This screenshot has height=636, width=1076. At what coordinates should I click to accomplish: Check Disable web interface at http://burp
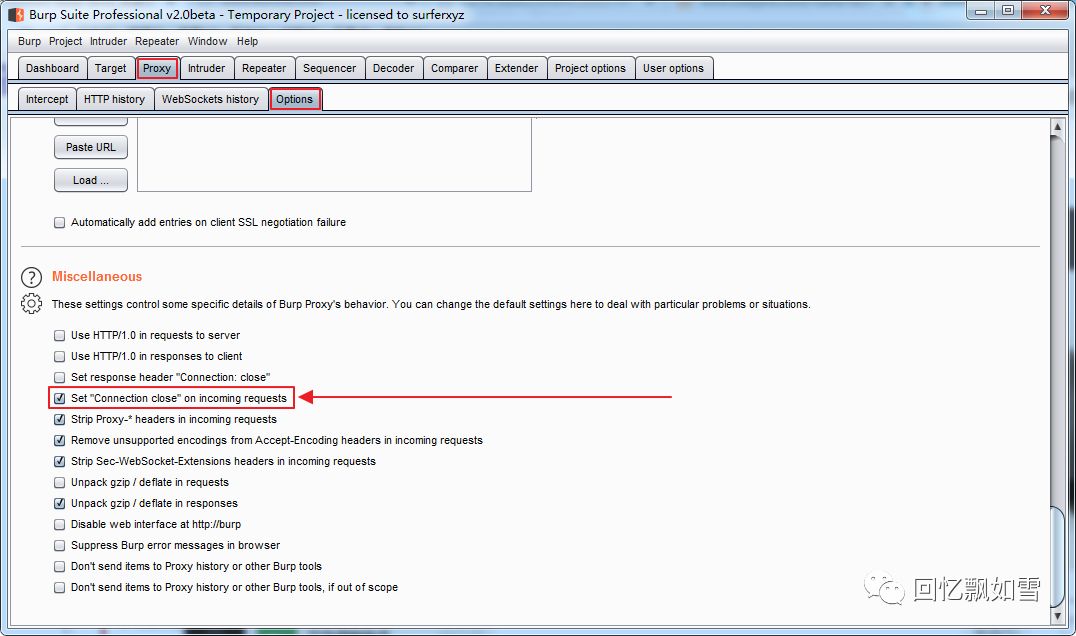60,524
